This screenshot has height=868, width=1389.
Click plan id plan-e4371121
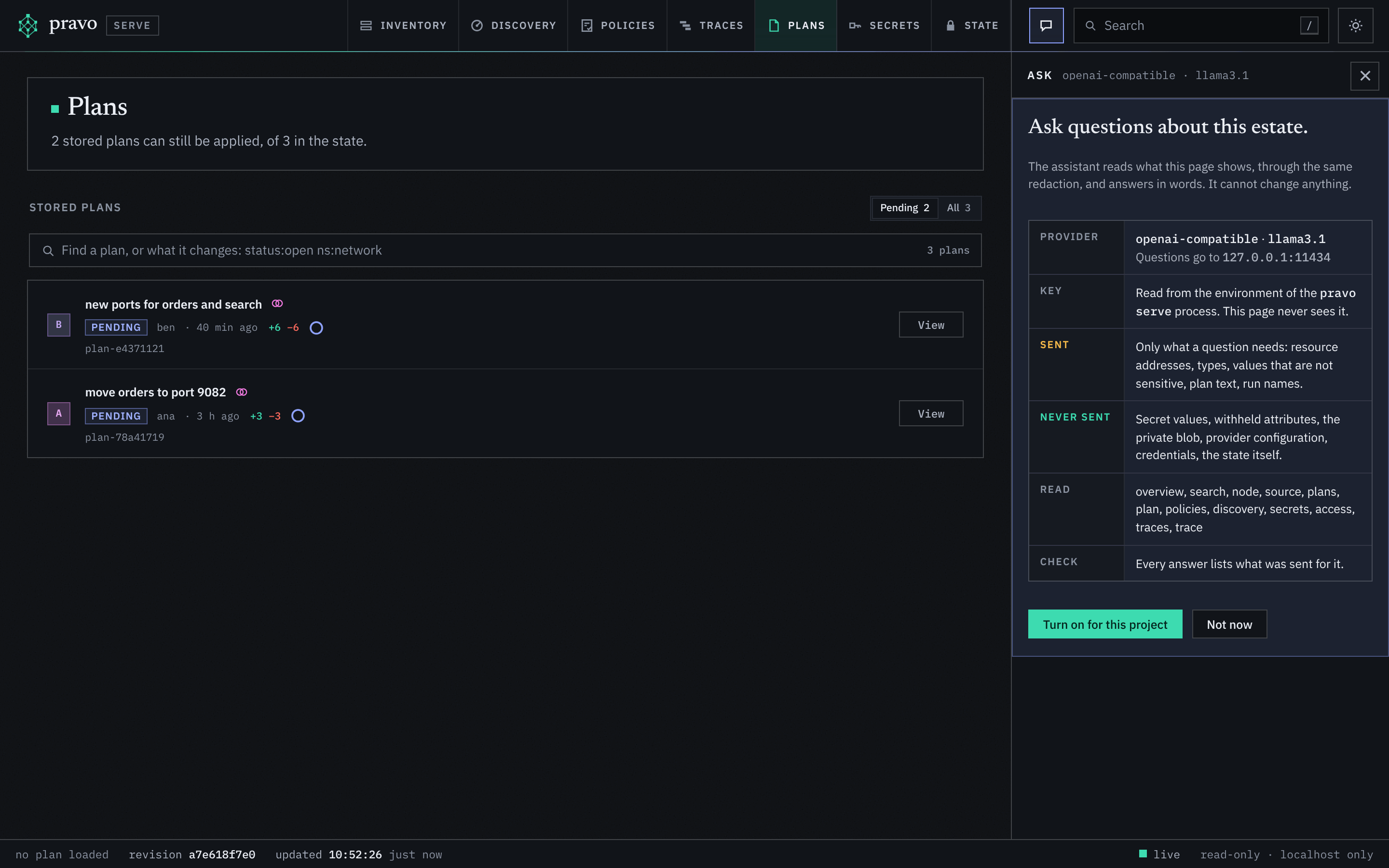coord(124,349)
